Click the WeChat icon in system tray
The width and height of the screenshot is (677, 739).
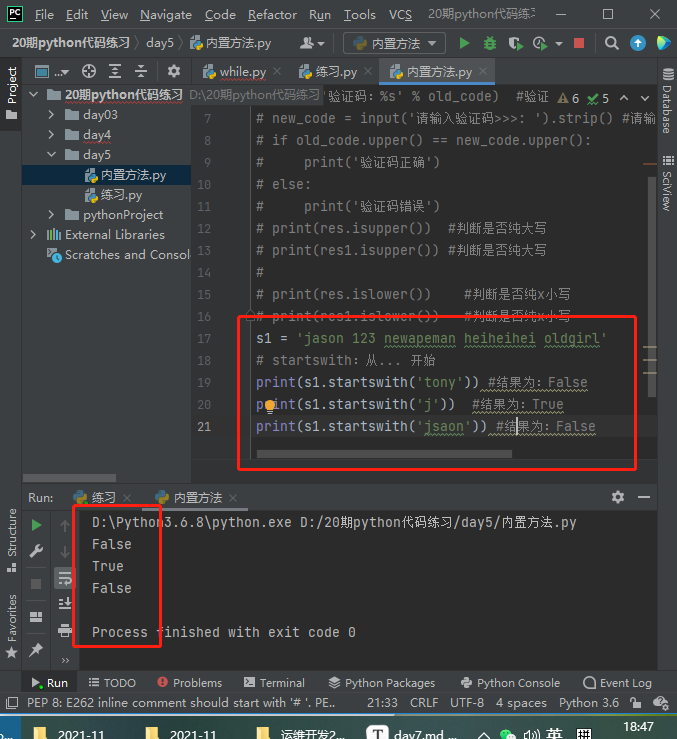[507, 734]
